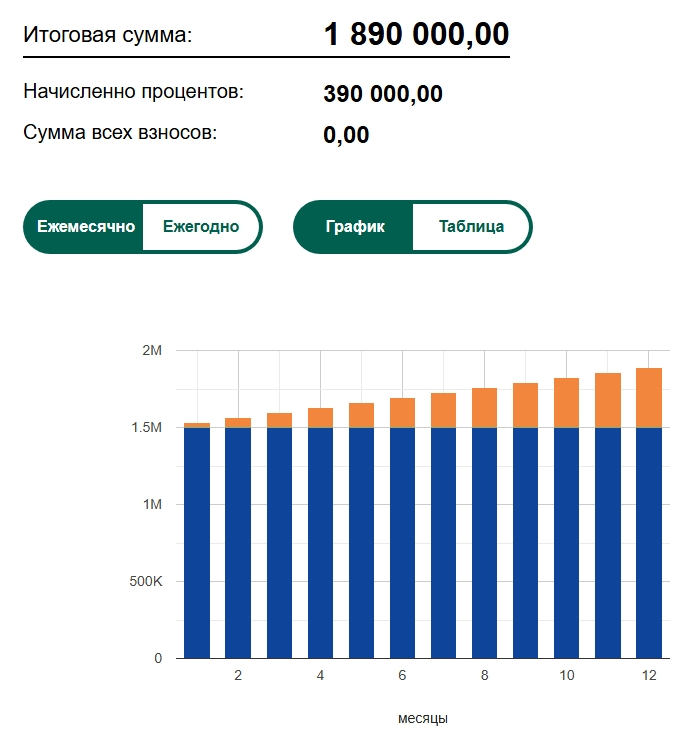684x741 pixels.
Task: Click the Итоговая сумма label
Action: pos(108,36)
